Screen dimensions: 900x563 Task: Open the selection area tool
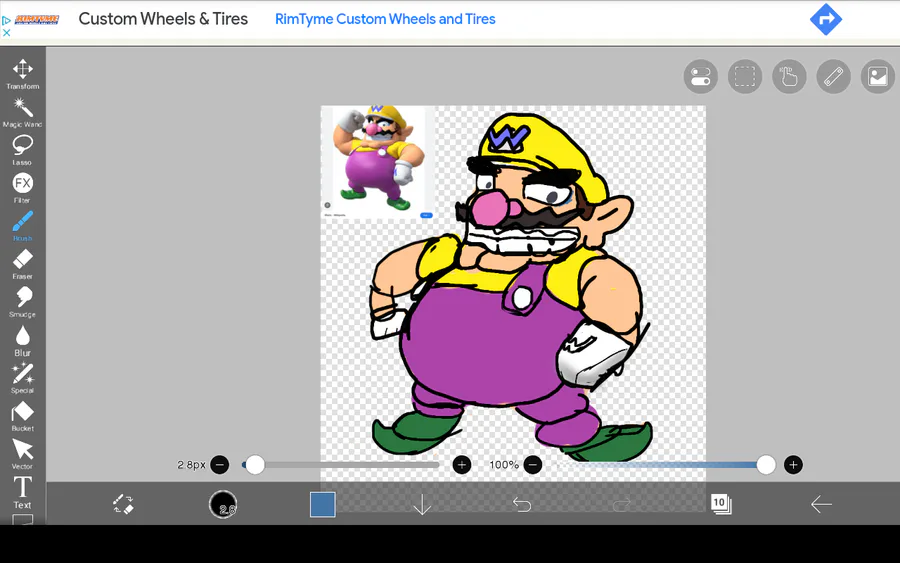pyautogui.click(x=744, y=76)
